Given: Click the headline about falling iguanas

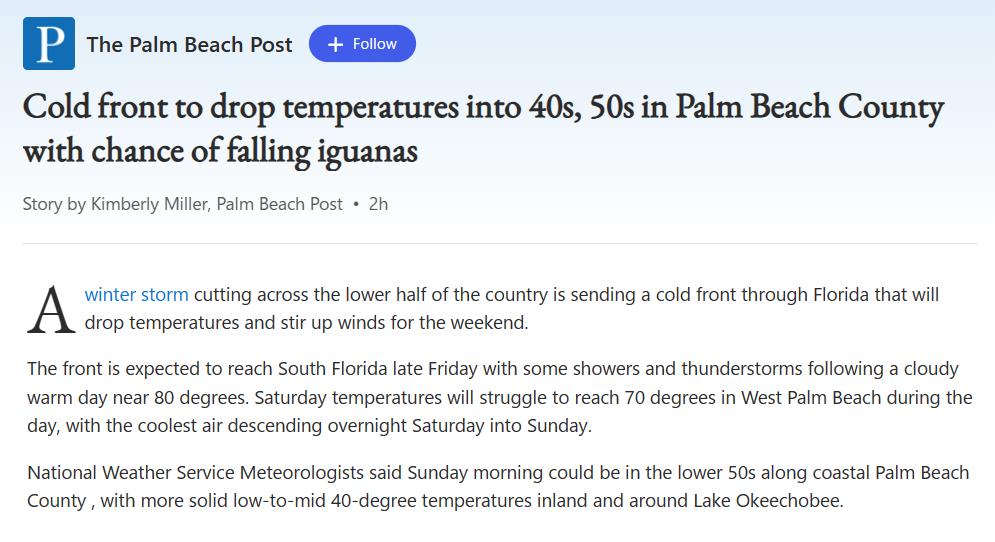Looking at the screenshot, I should (x=483, y=129).
